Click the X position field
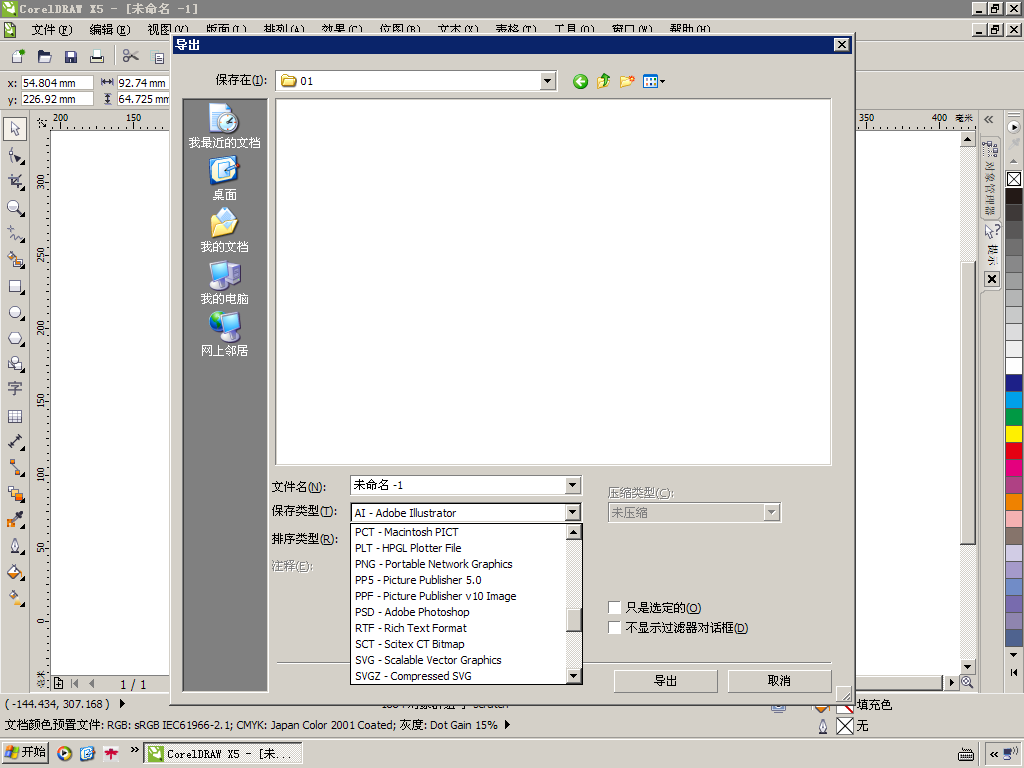This screenshot has width=1024, height=768. click(57, 83)
